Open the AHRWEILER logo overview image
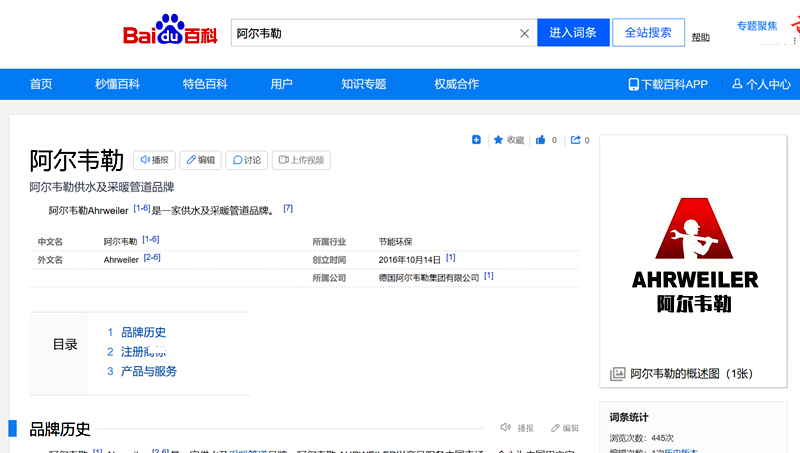 [x=694, y=255]
